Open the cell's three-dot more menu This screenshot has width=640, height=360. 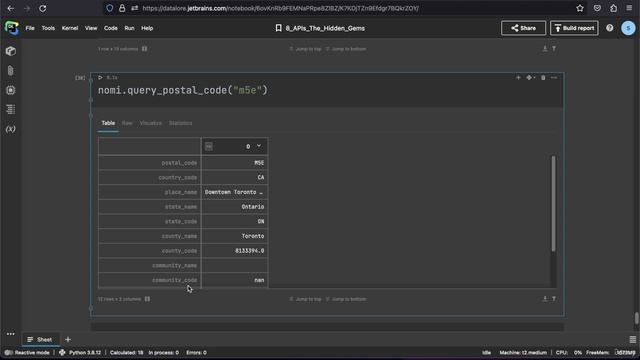(554, 78)
